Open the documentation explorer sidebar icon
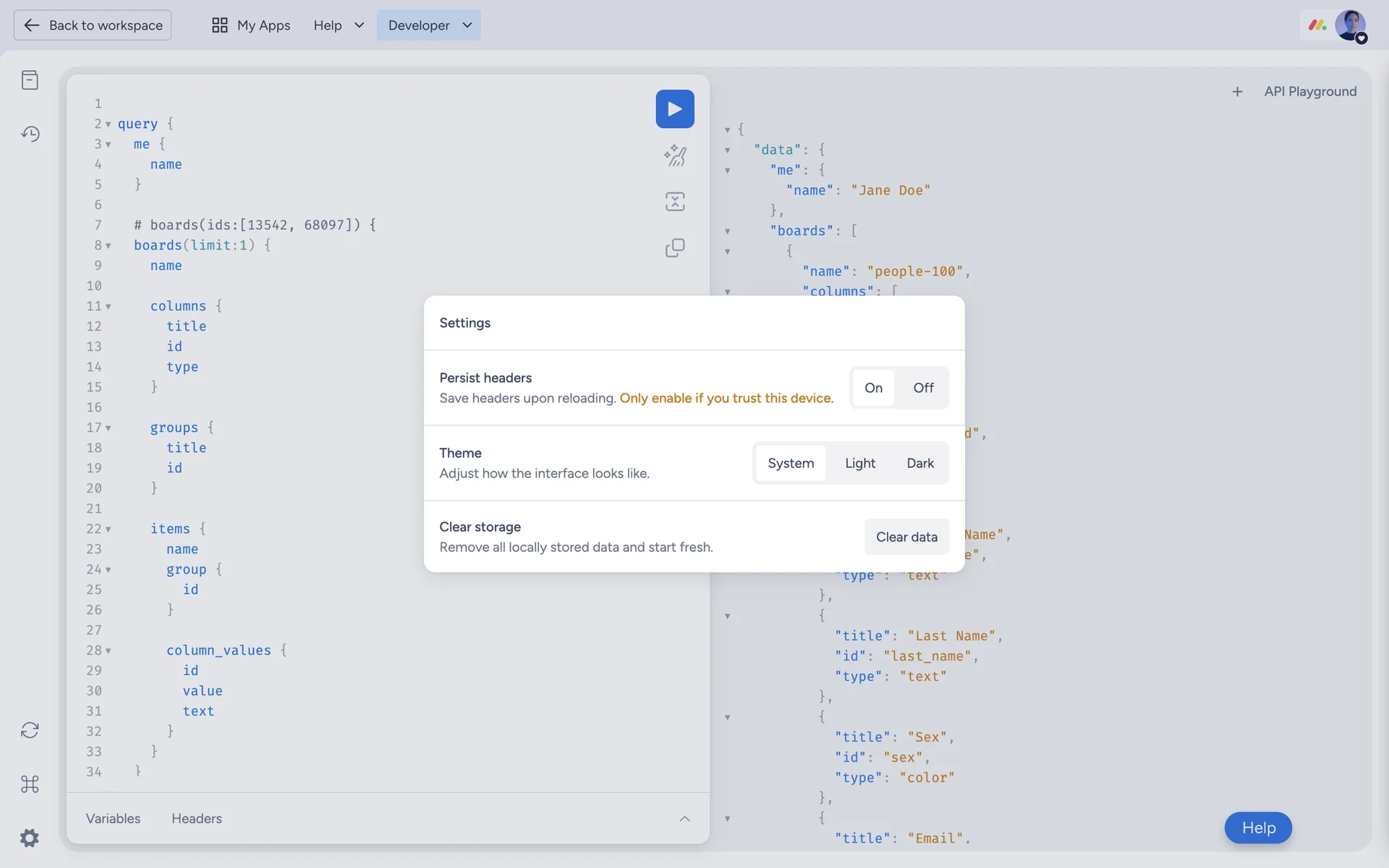 click(30, 80)
